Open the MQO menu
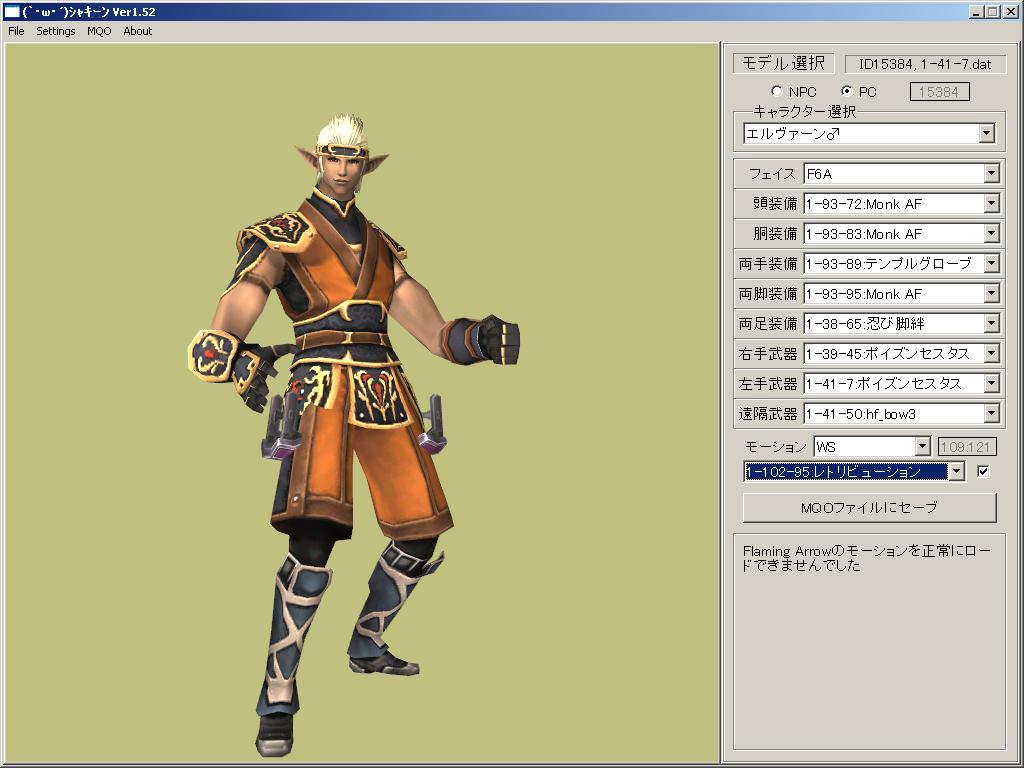 coord(99,31)
